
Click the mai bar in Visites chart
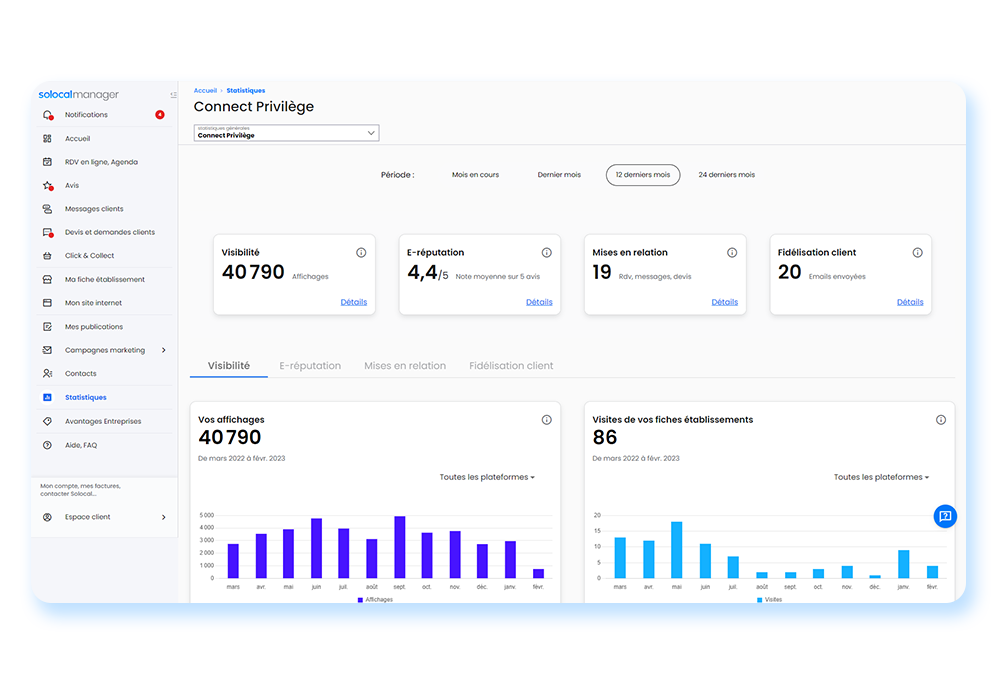point(677,550)
